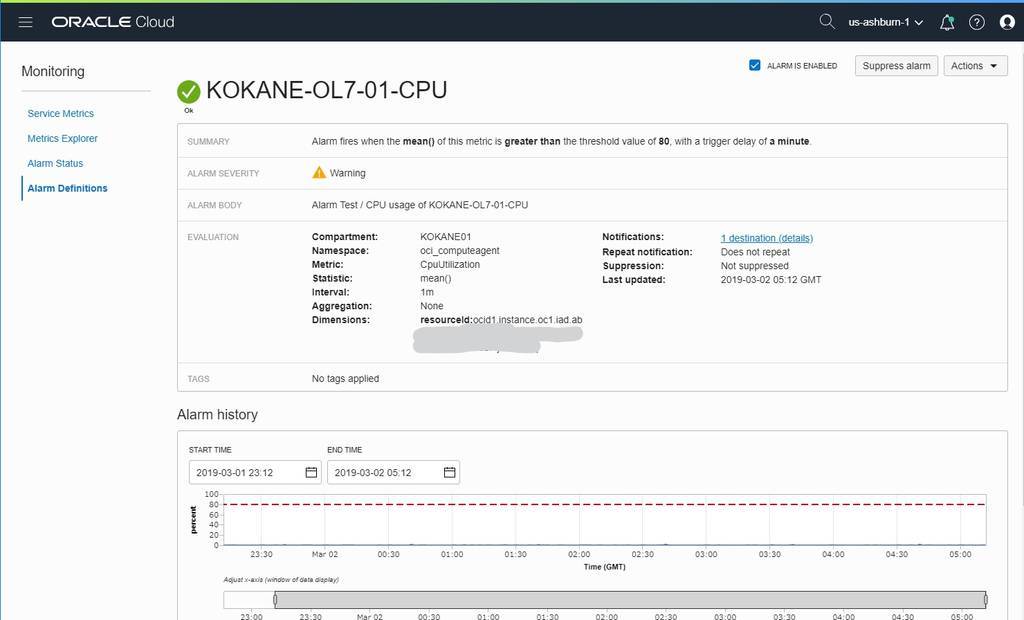Click the Alarm history heading
Image resolution: width=1024 pixels, height=620 pixels.
click(x=217, y=414)
